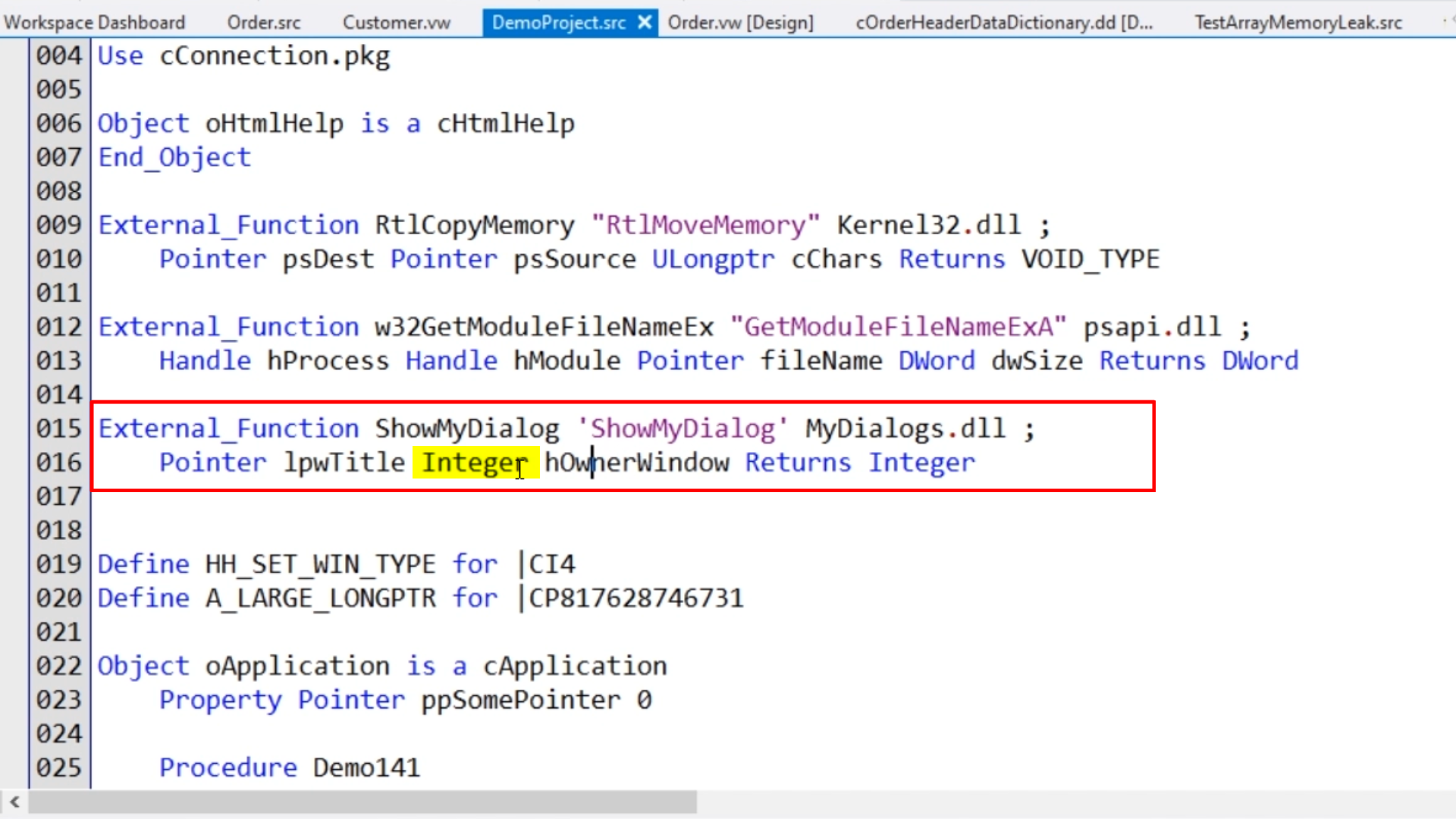This screenshot has width=1456, height=819.
Task: Open the Order.src tab
Action: click(263, 23)
